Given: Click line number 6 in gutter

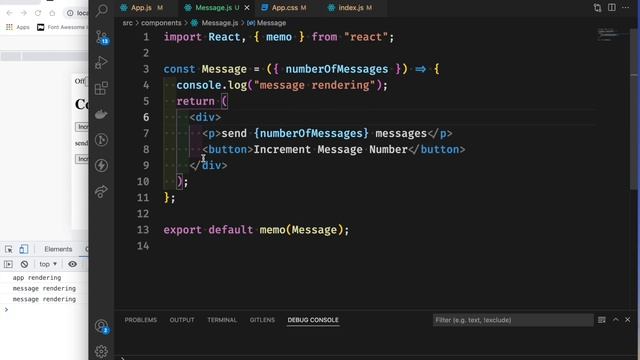Looking at the screenshot, I should (x=146, y=117).
